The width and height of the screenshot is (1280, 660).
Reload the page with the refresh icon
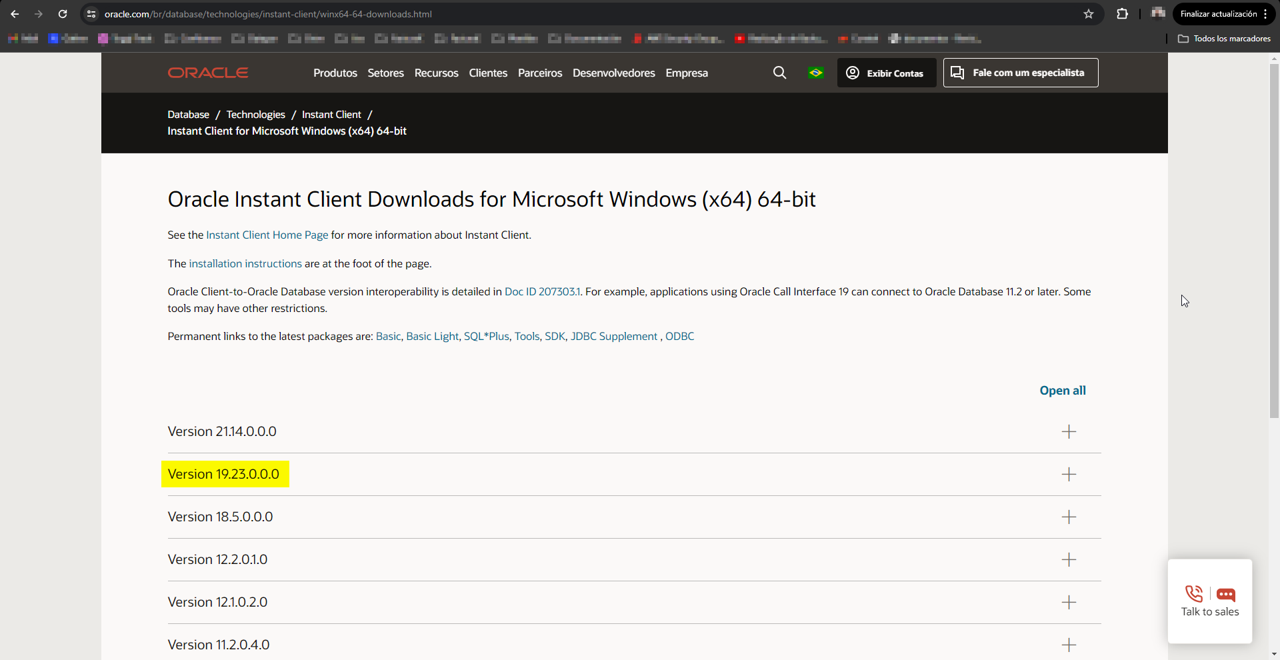(x=62, y=14)
